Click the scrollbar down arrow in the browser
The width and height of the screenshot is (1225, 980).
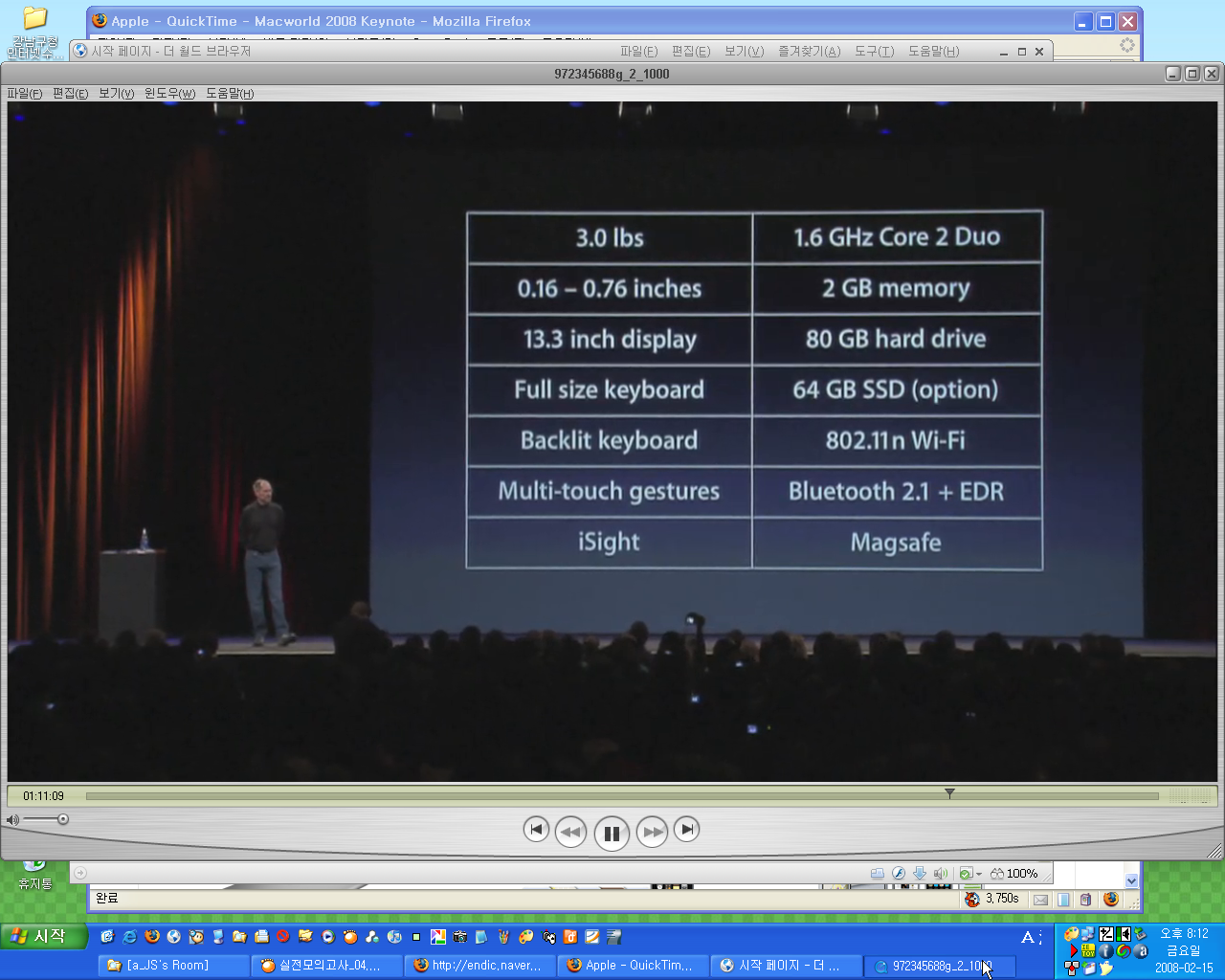(1131, 880)
